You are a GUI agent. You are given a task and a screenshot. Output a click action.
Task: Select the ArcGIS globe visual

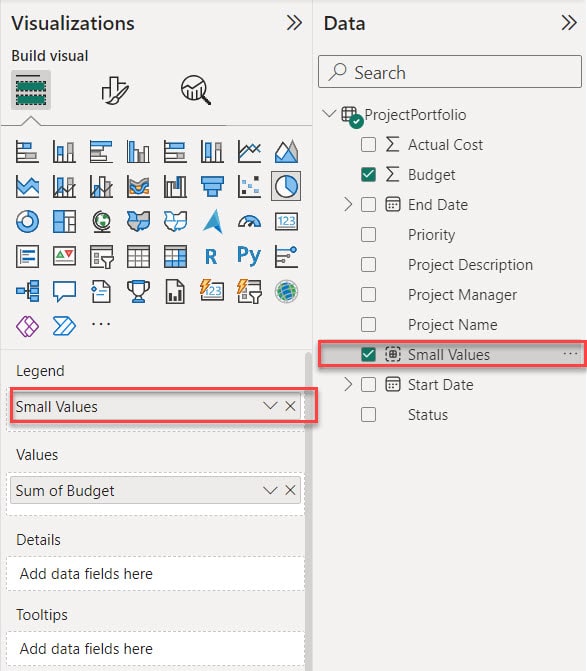click(286, 291)
